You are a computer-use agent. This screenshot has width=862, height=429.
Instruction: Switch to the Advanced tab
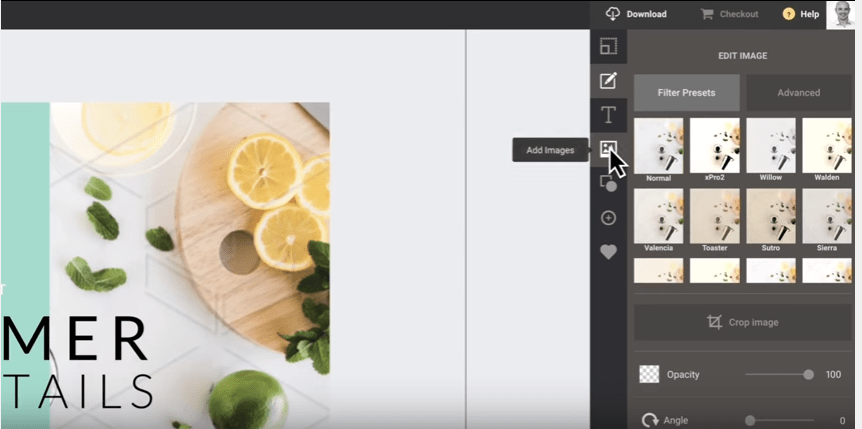pyautogui.click(x=798, y=92)
